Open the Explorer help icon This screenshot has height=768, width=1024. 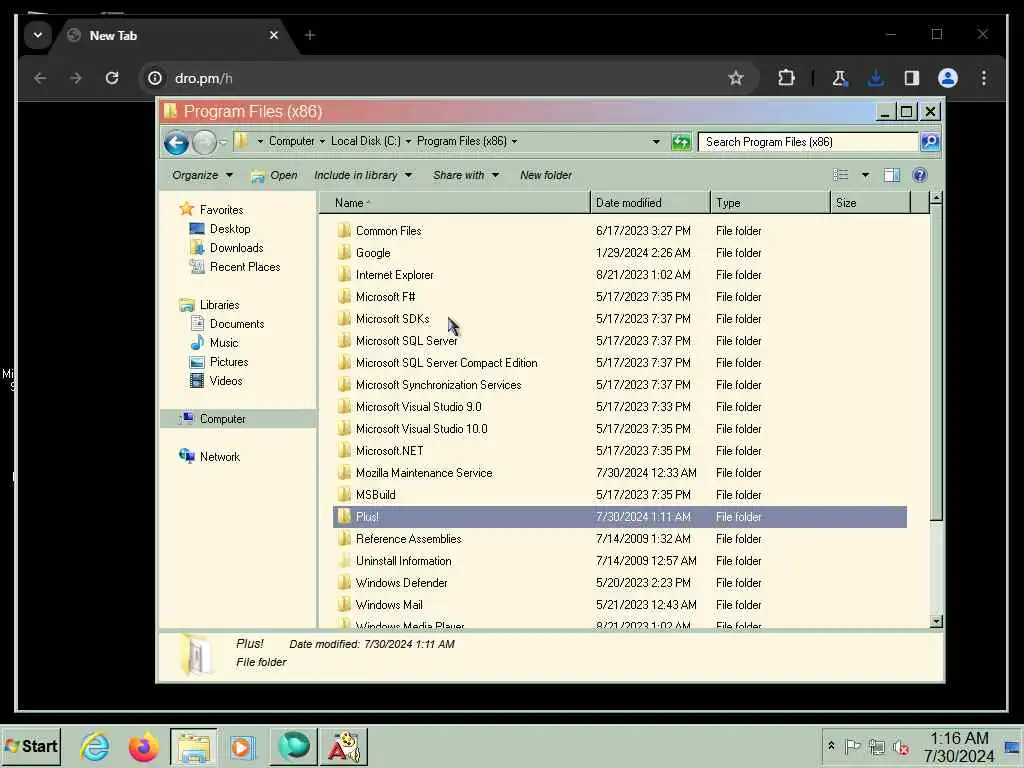pos(920,175)
